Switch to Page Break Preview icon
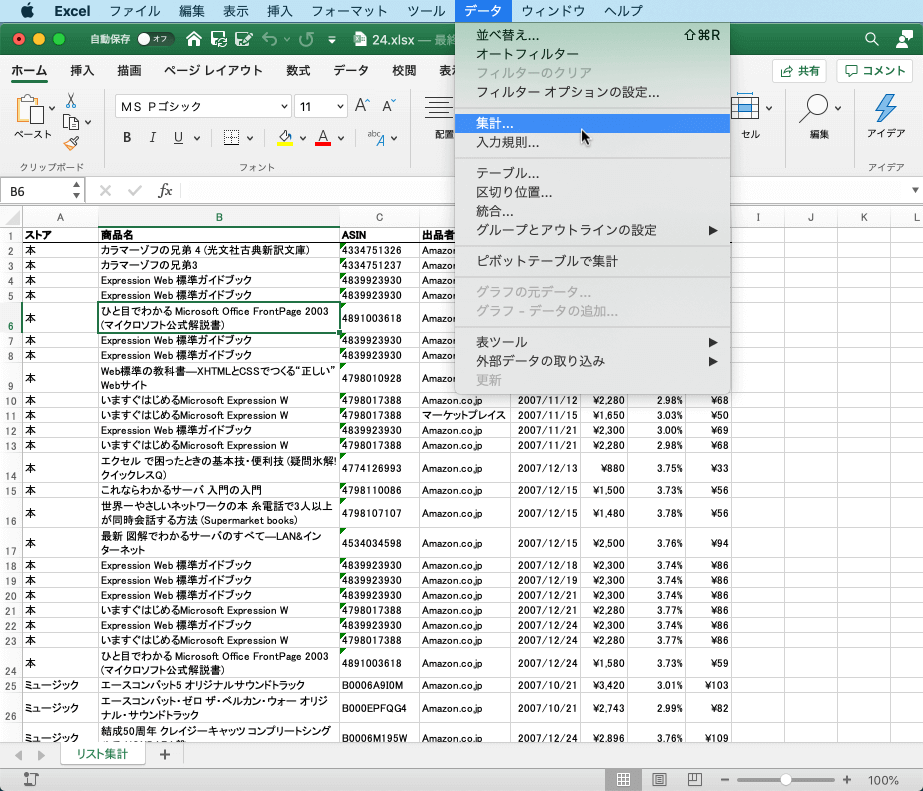This screenshot has height=791, width=923. [695, 780]
